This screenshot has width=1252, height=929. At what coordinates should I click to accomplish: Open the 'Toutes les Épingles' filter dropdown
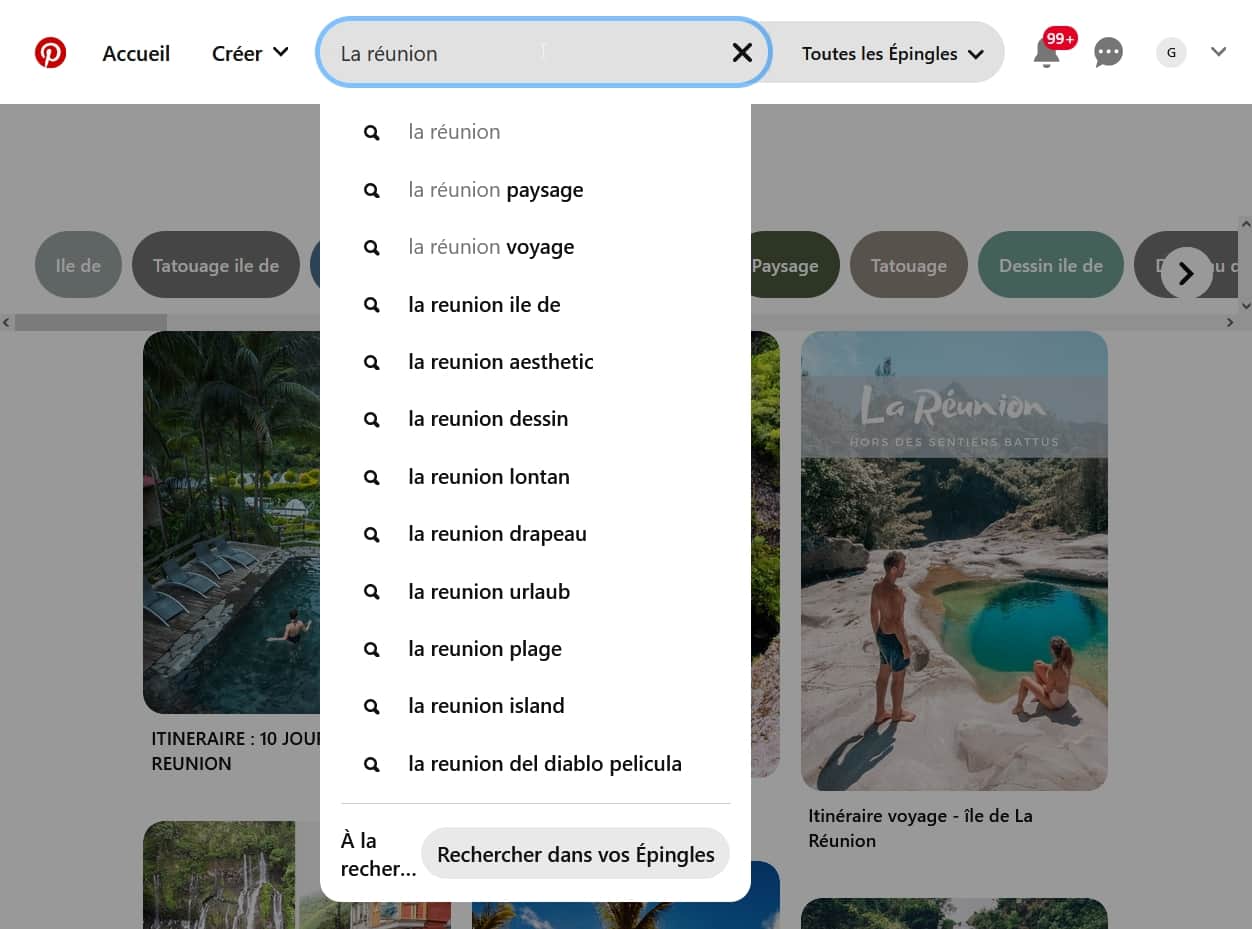coord(892,54)
